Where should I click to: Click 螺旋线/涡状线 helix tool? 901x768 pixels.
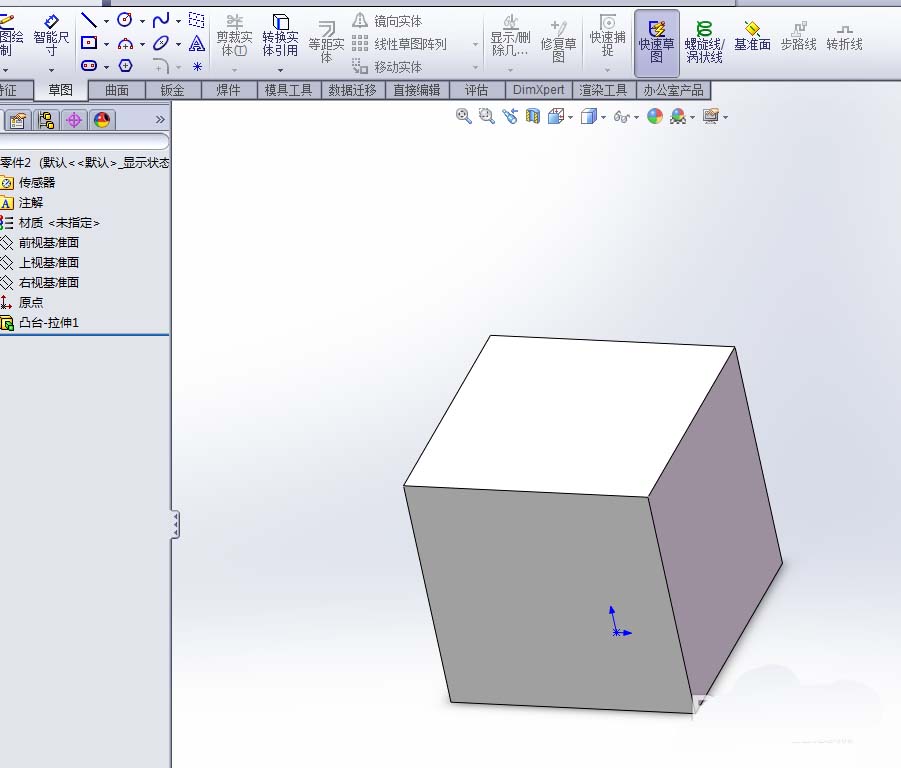coord(704,41)
